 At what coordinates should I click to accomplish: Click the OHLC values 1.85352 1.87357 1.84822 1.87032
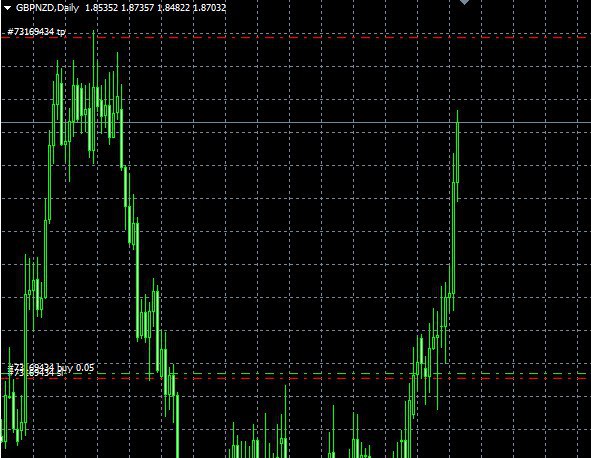(x=155, y=8)
